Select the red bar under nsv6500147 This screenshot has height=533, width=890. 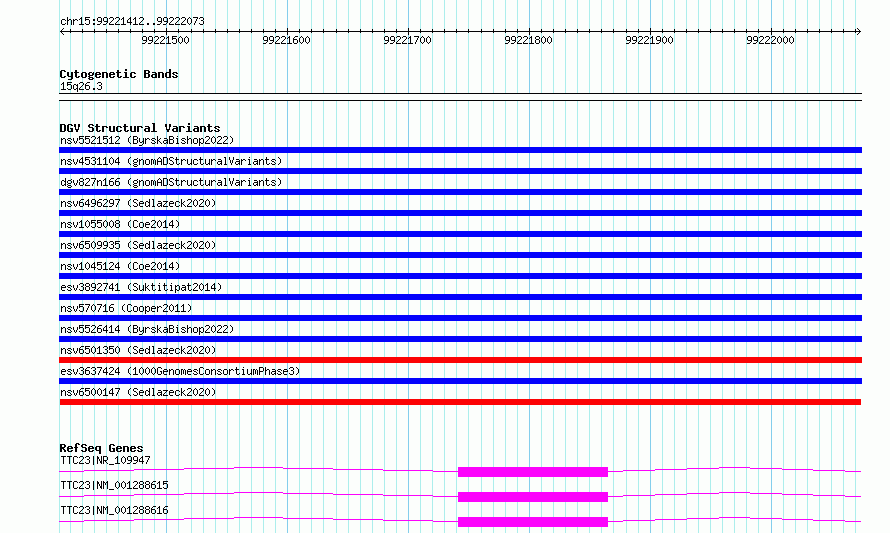click(x=460, y=402)
